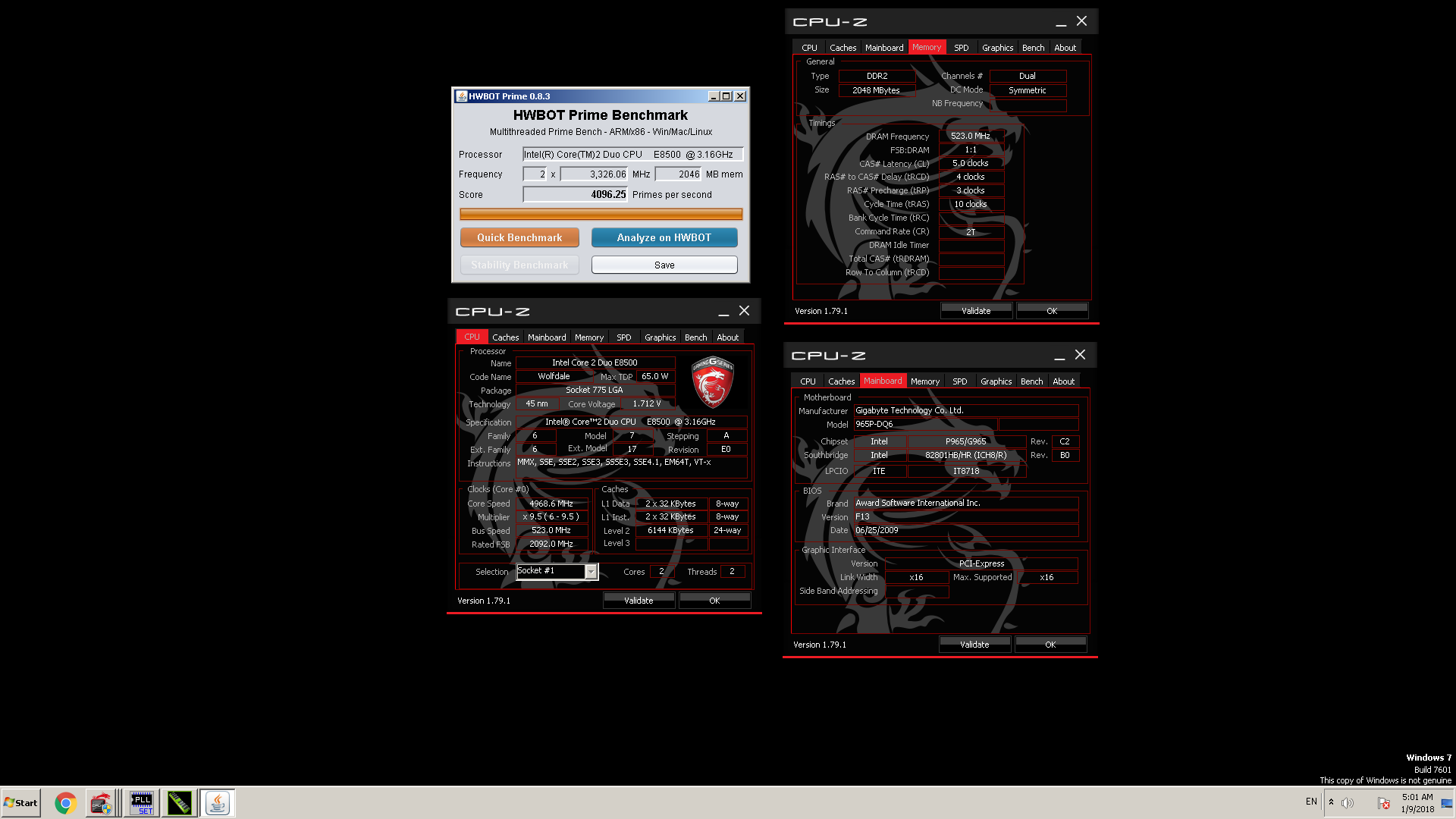The width and height of the screenshot is (1456, 819).
Task: Click the Gigabyte Technology manufacturer field
Action: [965, 410]
